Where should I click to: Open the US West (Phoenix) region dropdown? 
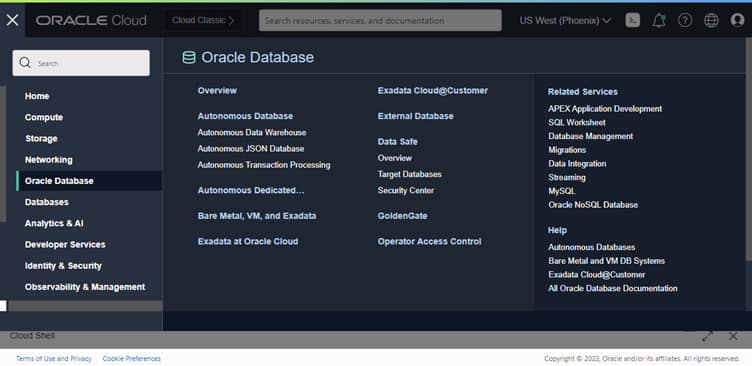(x=565, y=21)
